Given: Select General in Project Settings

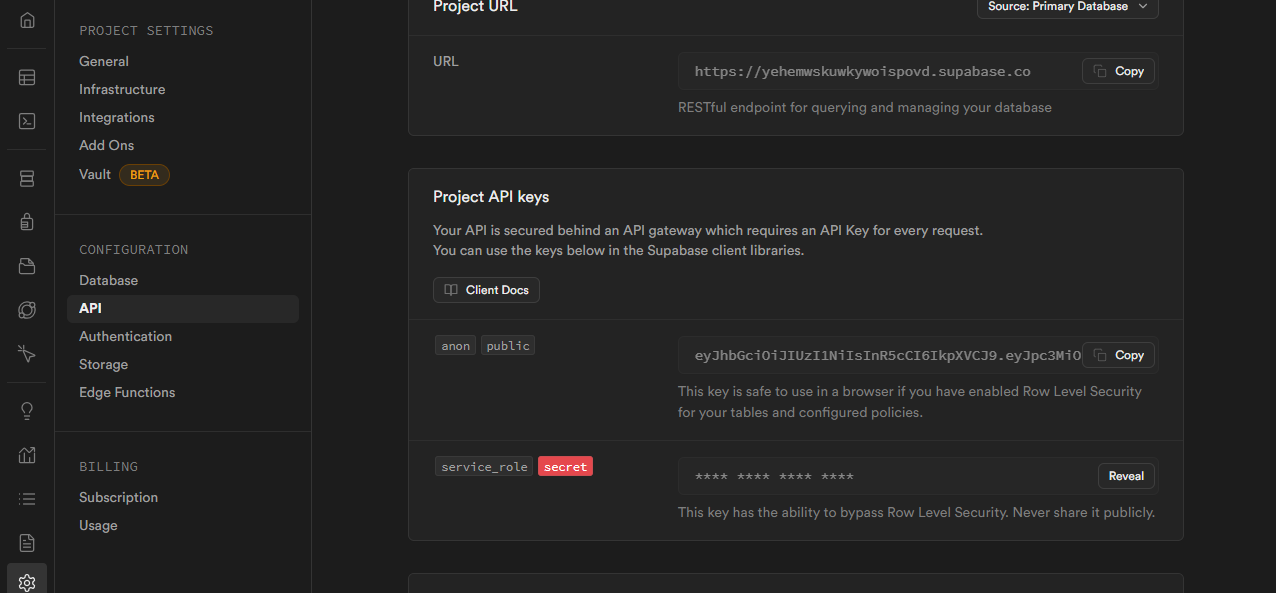Looking at the screenshot, I should (x=104, y=61).
